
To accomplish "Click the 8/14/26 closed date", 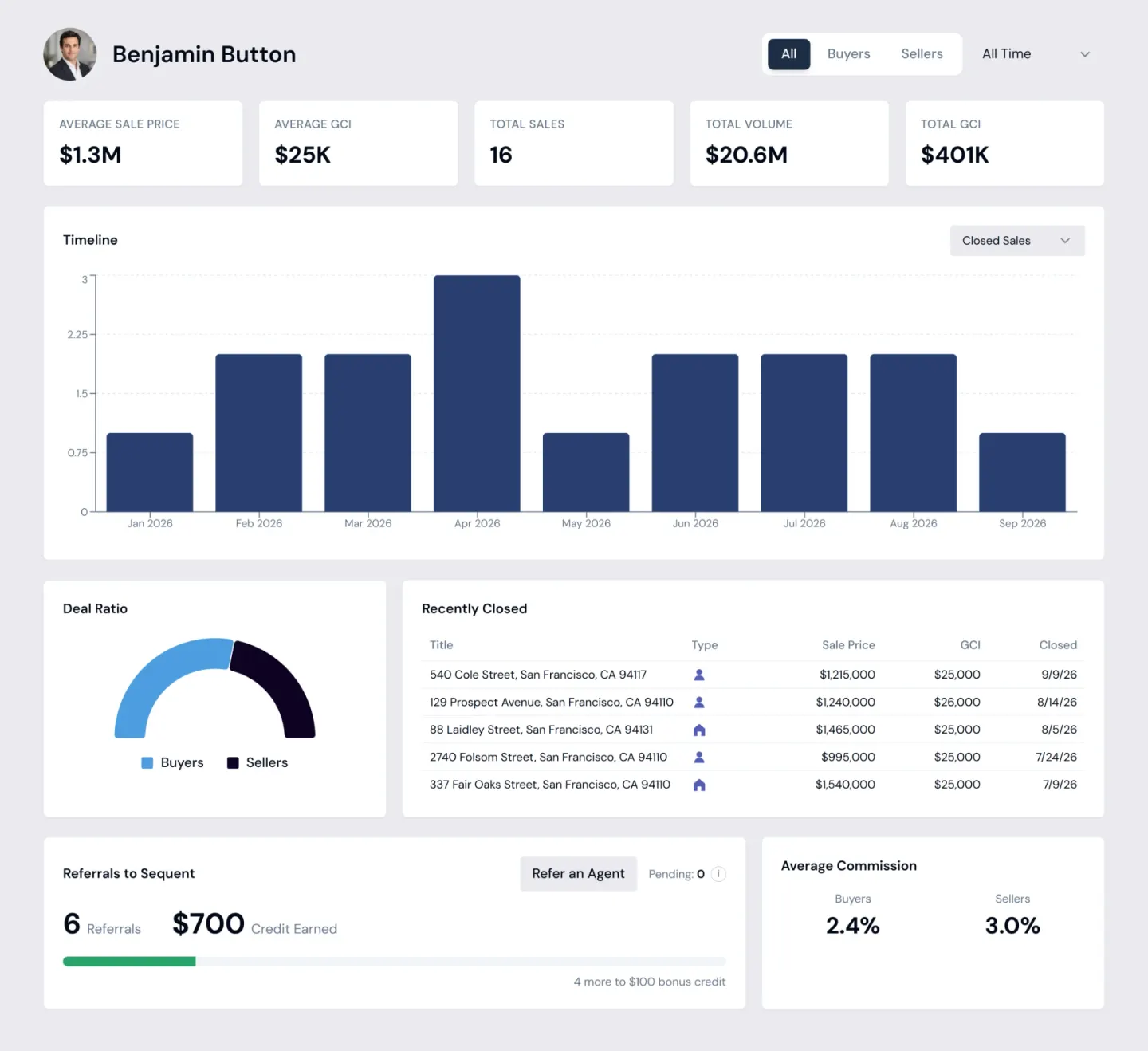I will 1057,703.
